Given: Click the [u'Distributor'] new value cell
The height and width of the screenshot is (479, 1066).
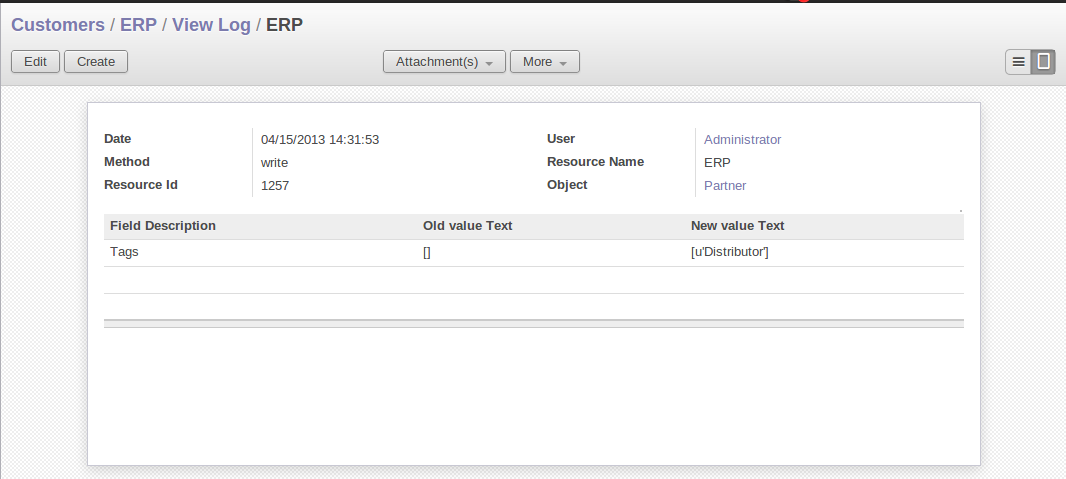Looking at the screenshot, I should pyautogui.click(x=729, y=252).
